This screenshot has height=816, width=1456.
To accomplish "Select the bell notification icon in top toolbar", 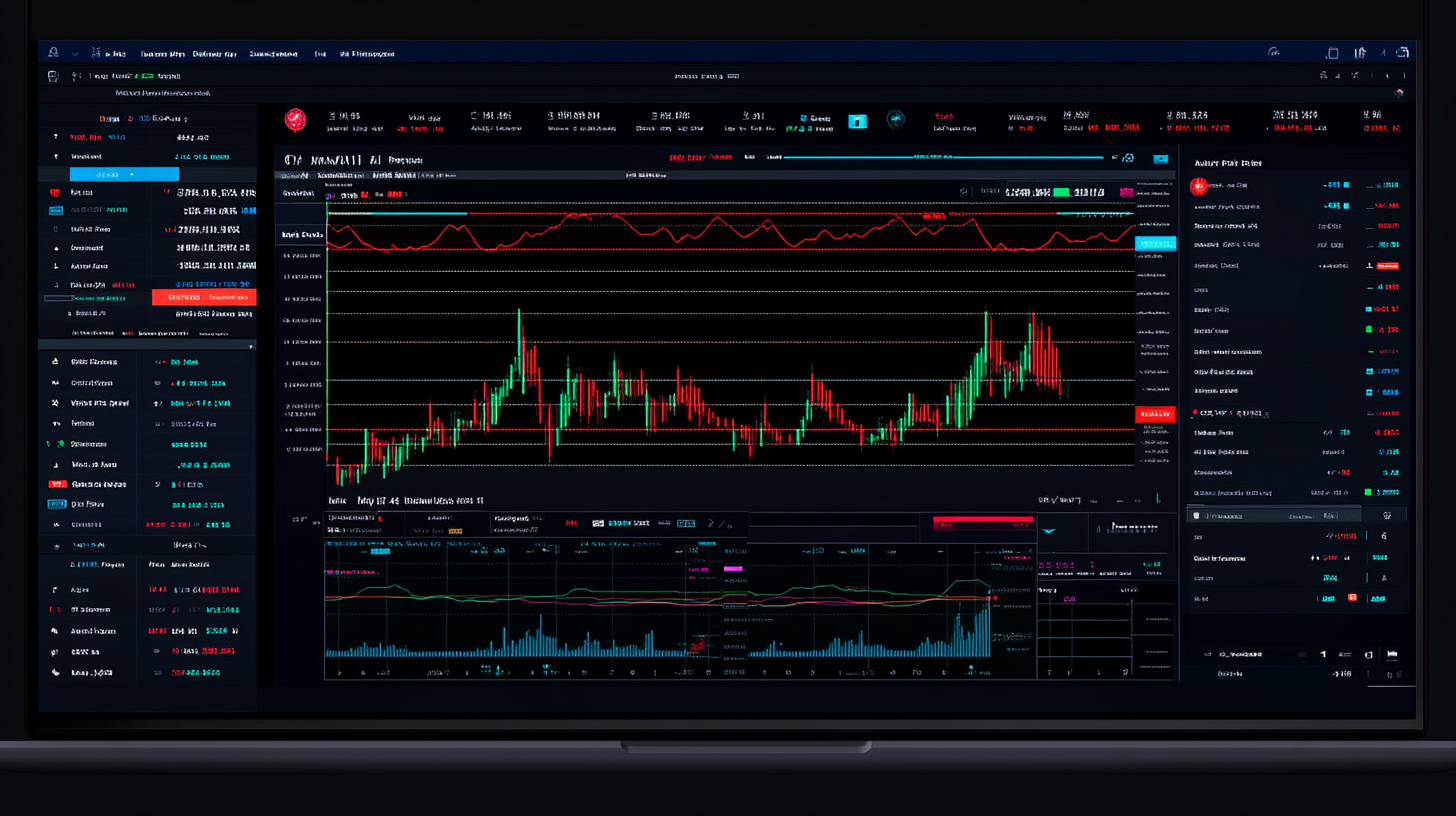I will tap(52, 52).
